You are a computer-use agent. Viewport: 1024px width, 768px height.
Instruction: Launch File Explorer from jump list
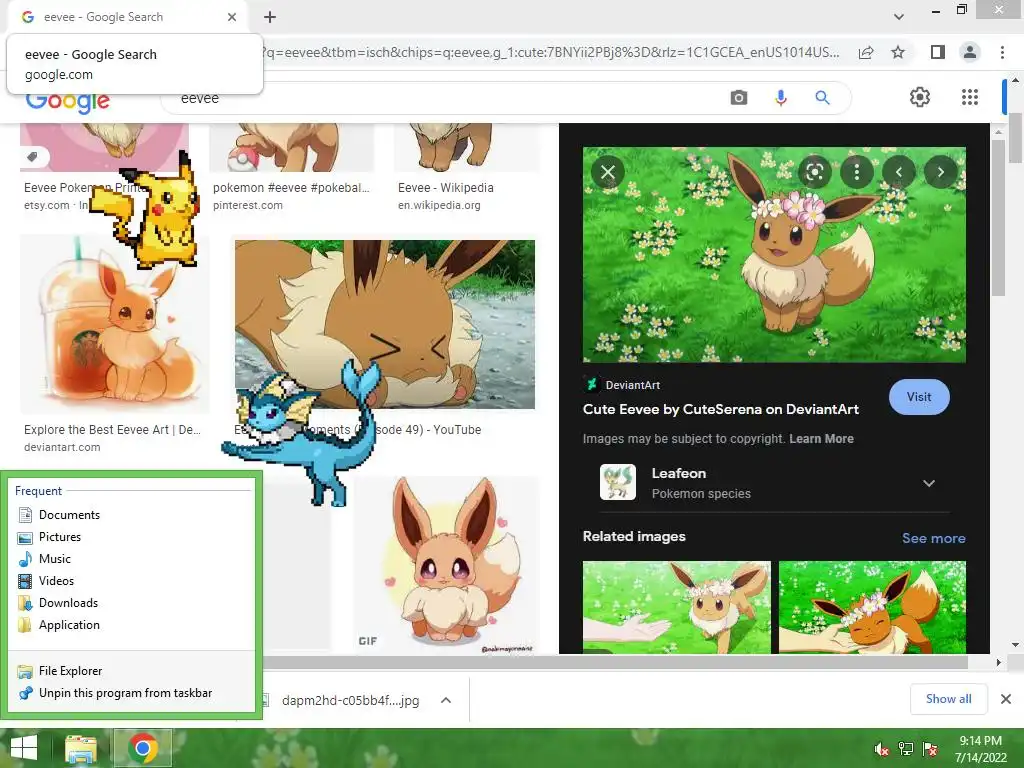[x=70, y=671]
